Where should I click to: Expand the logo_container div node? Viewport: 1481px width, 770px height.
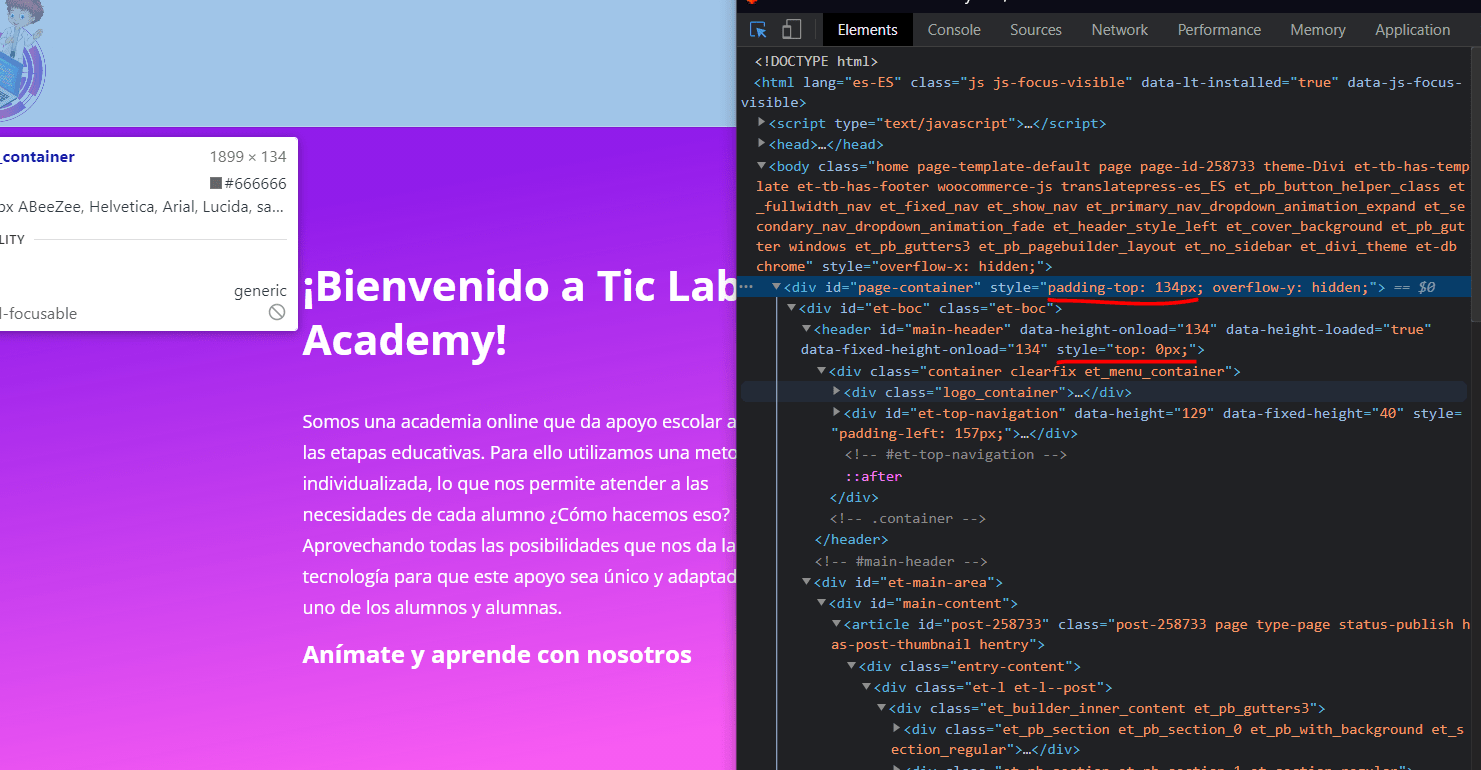837,392
